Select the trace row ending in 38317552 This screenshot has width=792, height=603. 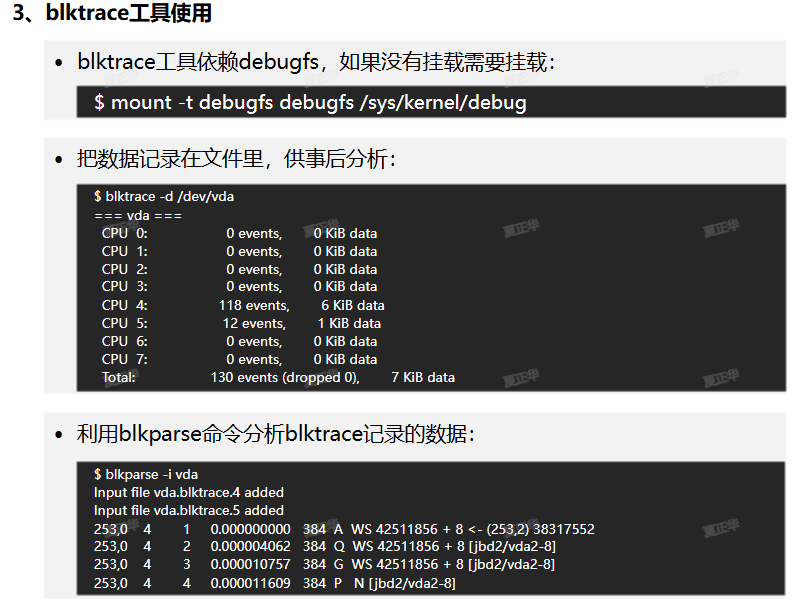tap(344, 529)
